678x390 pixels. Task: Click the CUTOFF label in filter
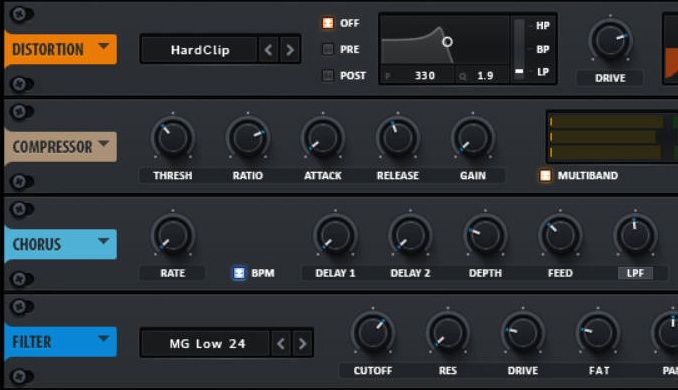coord(373,371)
